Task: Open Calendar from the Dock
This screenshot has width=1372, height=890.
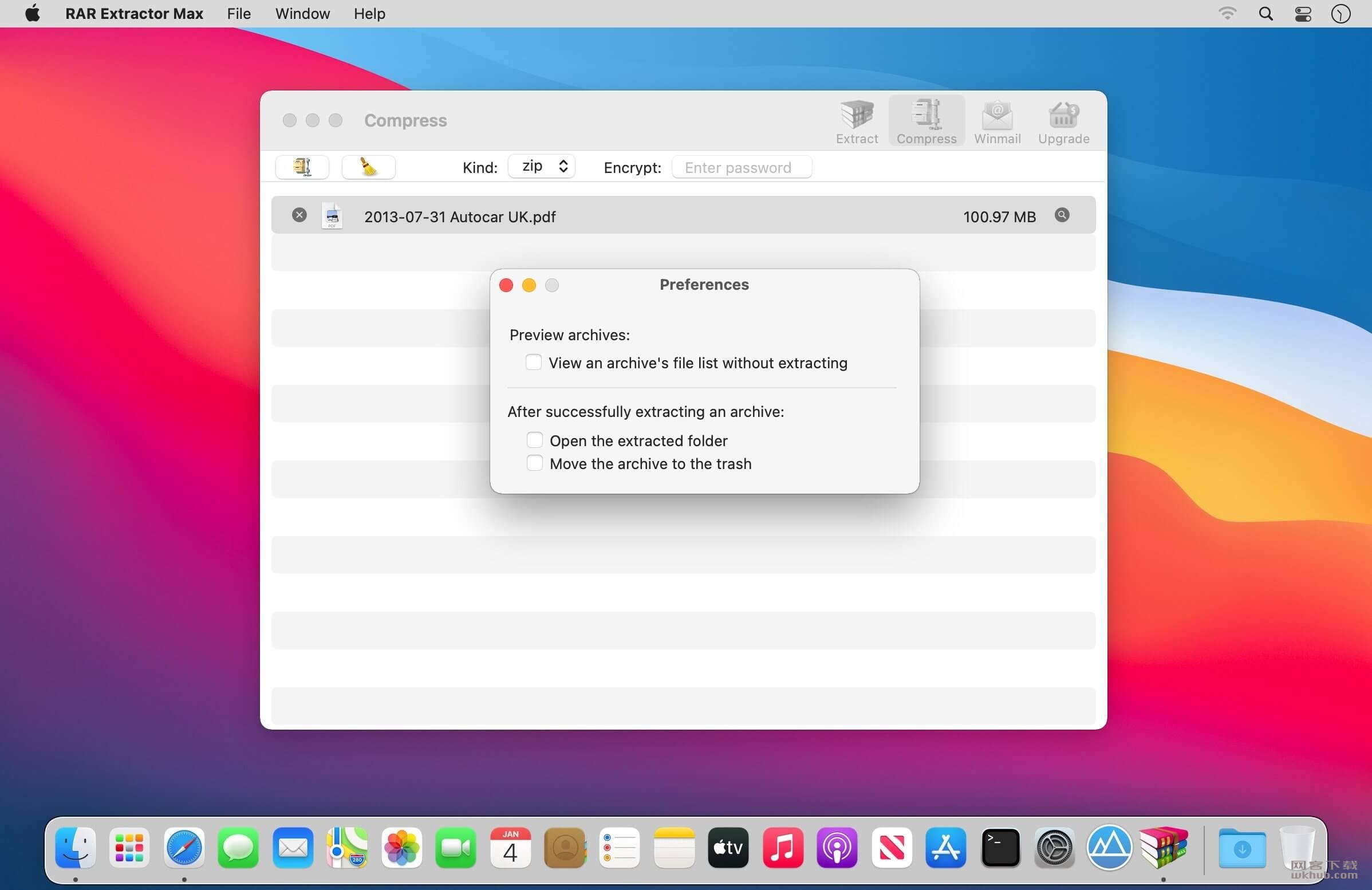Action: tap(510, 847)
